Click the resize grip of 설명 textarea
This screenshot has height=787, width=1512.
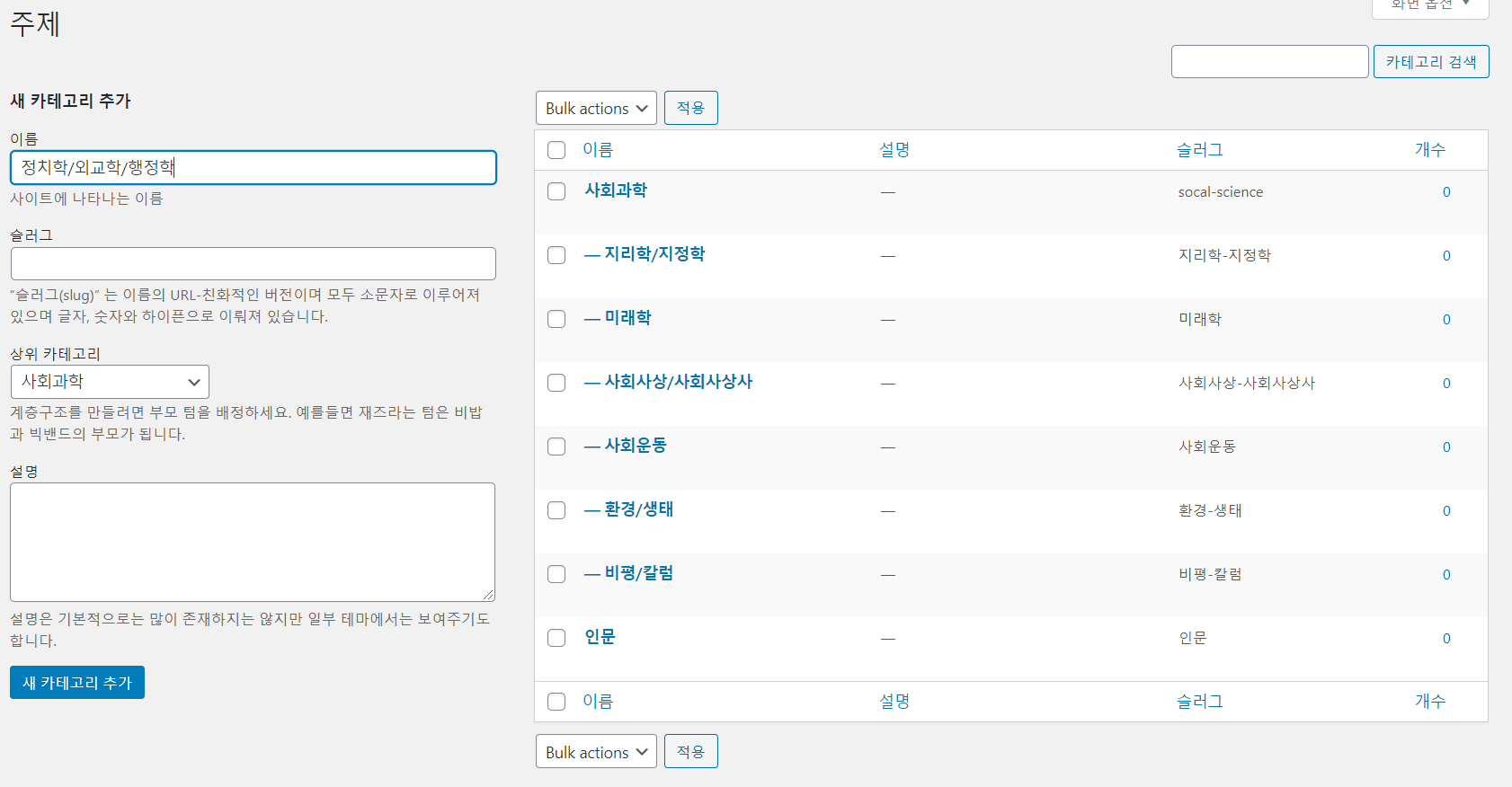point(488,595)
